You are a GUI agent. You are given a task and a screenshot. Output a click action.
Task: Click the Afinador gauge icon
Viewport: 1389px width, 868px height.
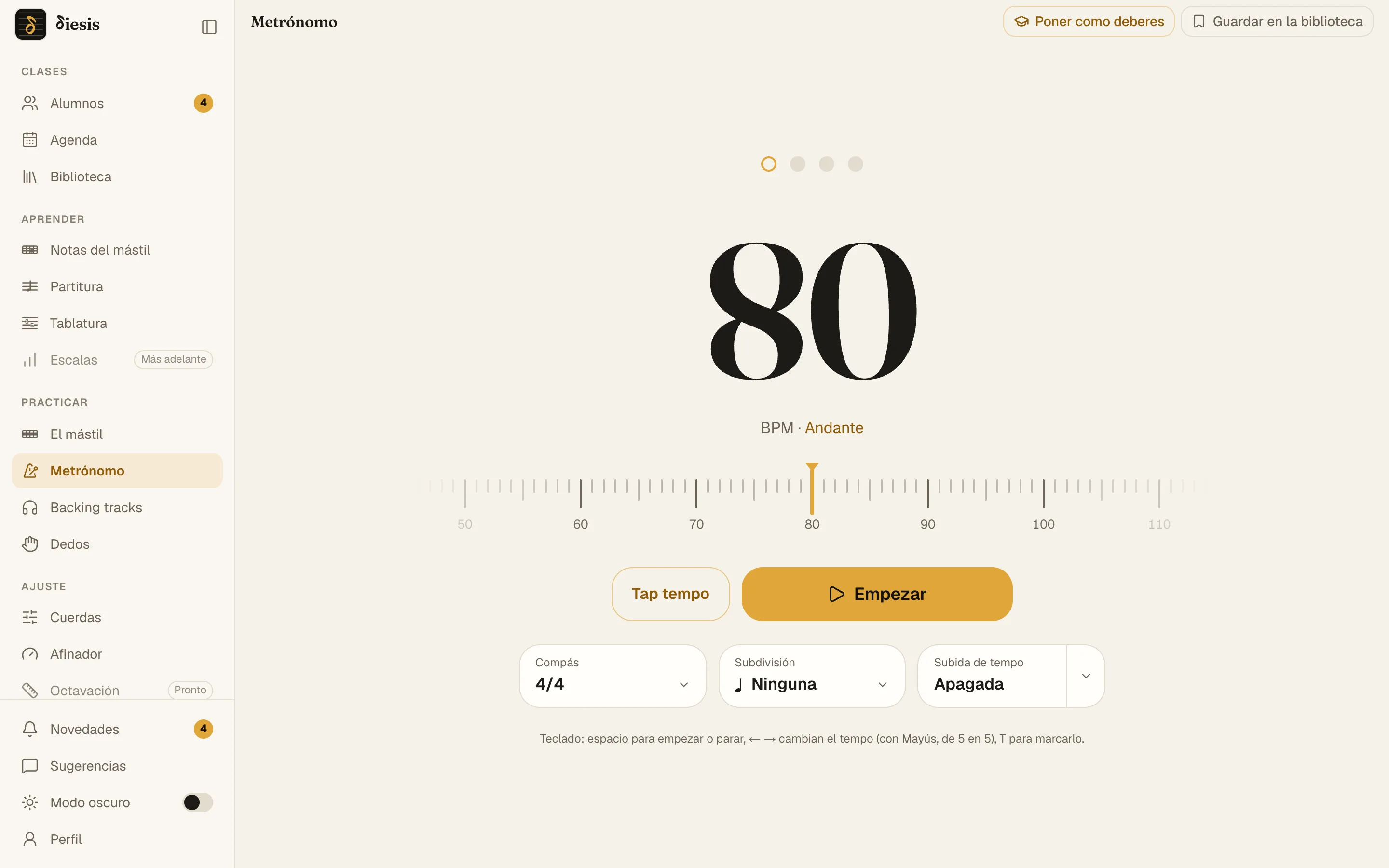(x=30, y=654)
